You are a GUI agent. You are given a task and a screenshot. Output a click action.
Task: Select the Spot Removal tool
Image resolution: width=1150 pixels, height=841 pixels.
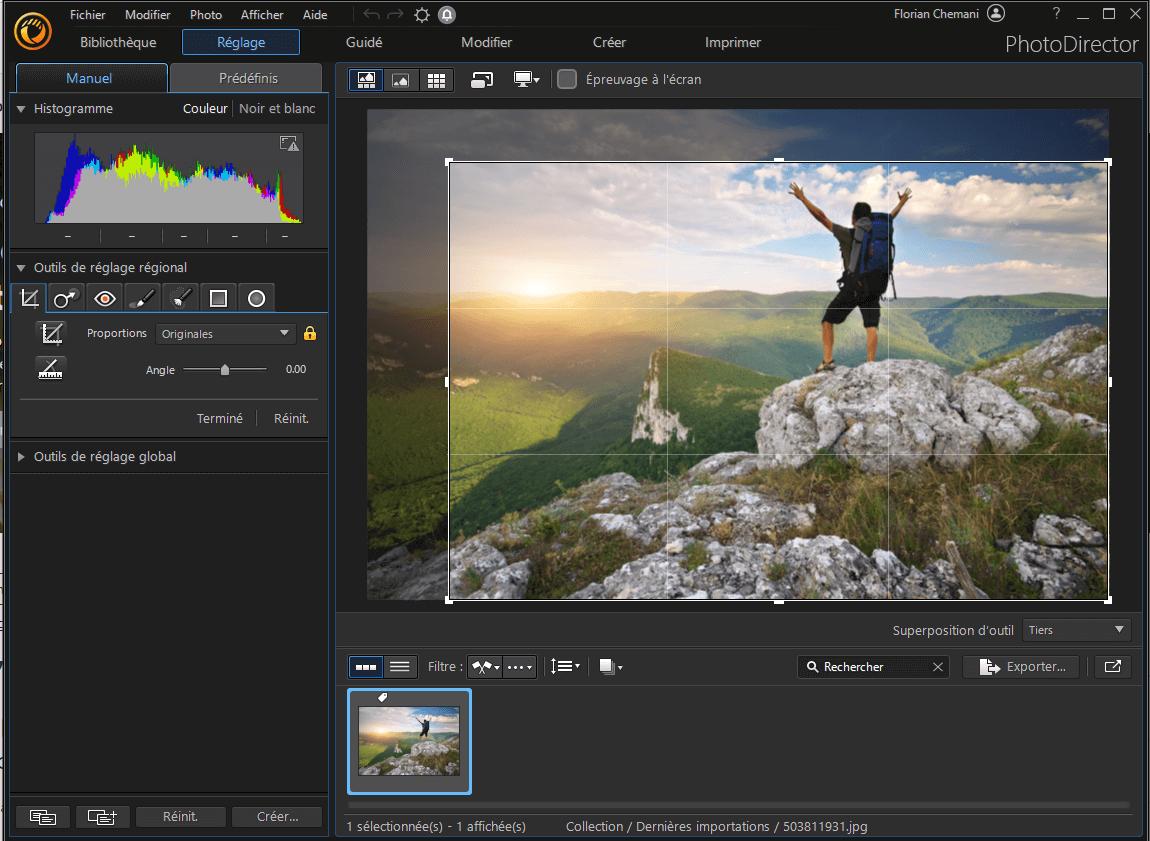[x=66, y=297]
